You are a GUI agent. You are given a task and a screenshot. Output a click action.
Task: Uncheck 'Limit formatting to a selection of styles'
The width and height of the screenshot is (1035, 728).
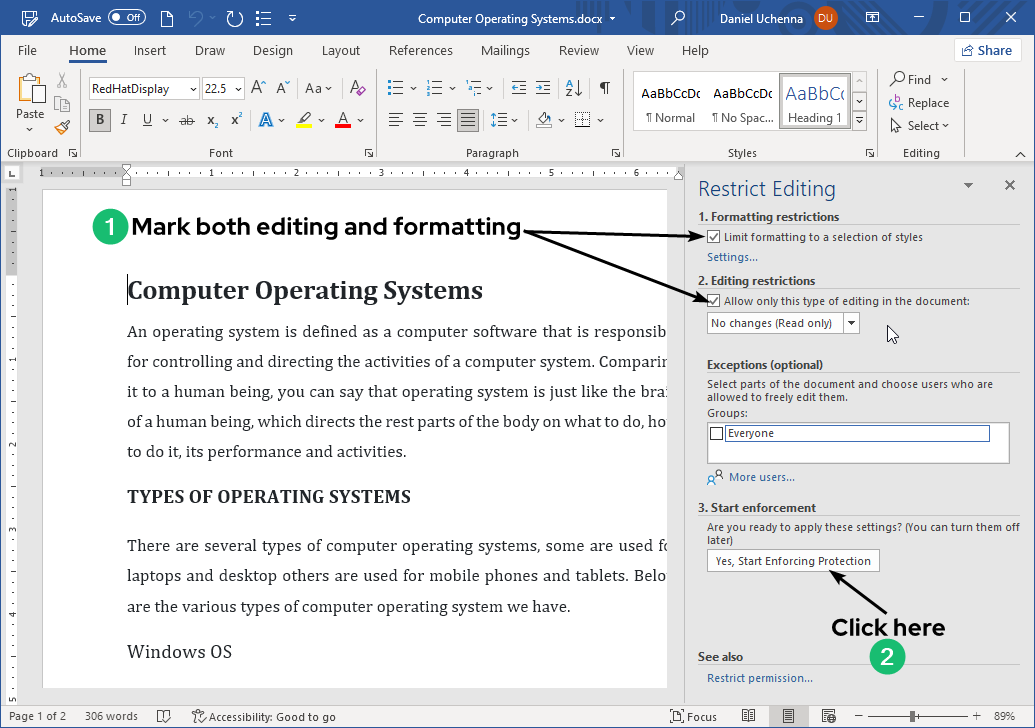[714, 237]
